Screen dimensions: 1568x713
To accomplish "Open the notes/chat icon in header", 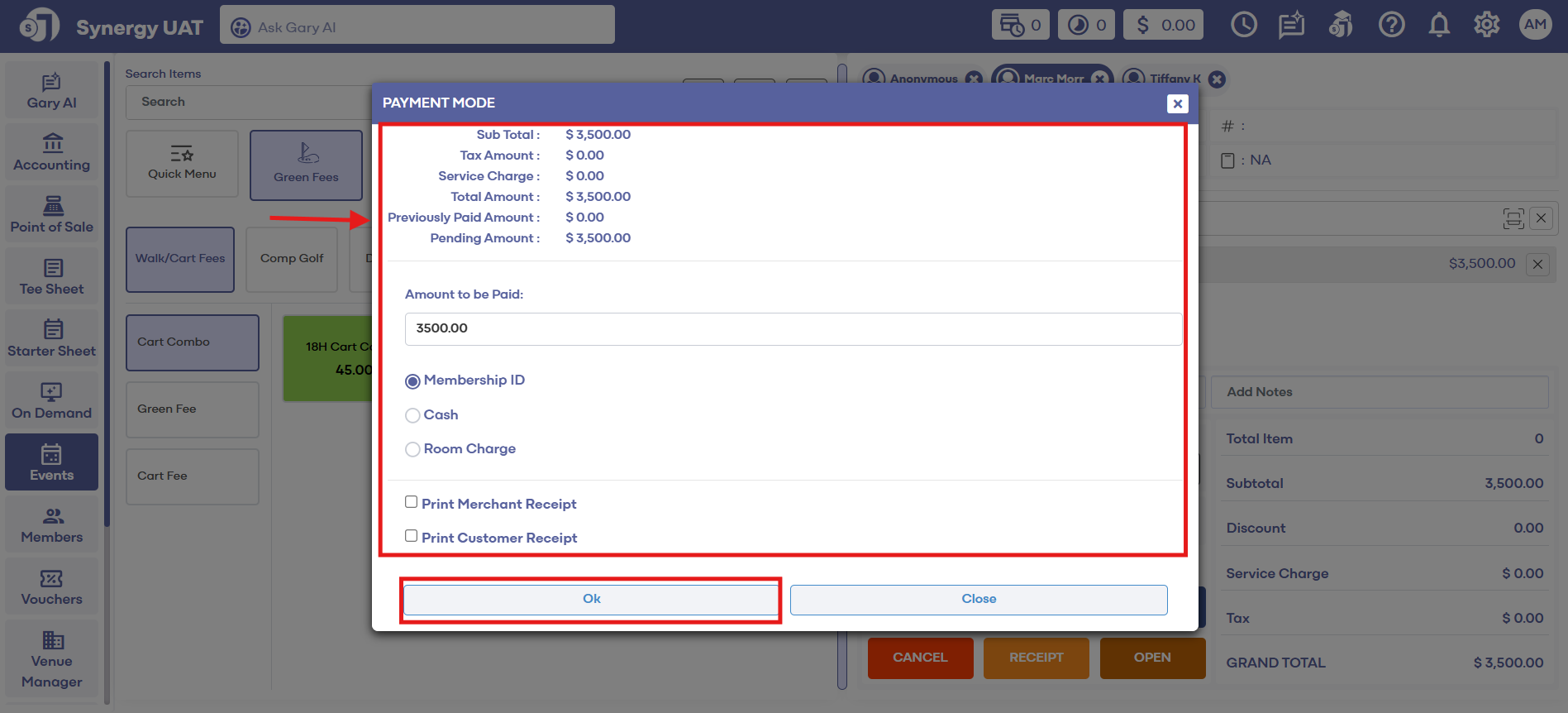I will (1291, 26).
